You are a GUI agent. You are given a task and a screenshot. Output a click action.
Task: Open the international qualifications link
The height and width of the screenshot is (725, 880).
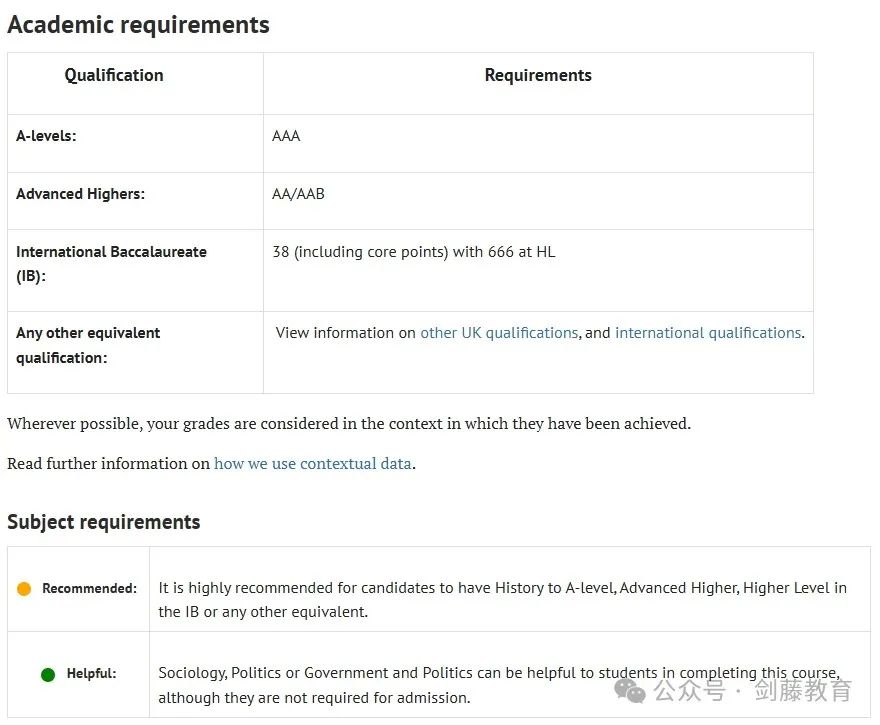708,333
